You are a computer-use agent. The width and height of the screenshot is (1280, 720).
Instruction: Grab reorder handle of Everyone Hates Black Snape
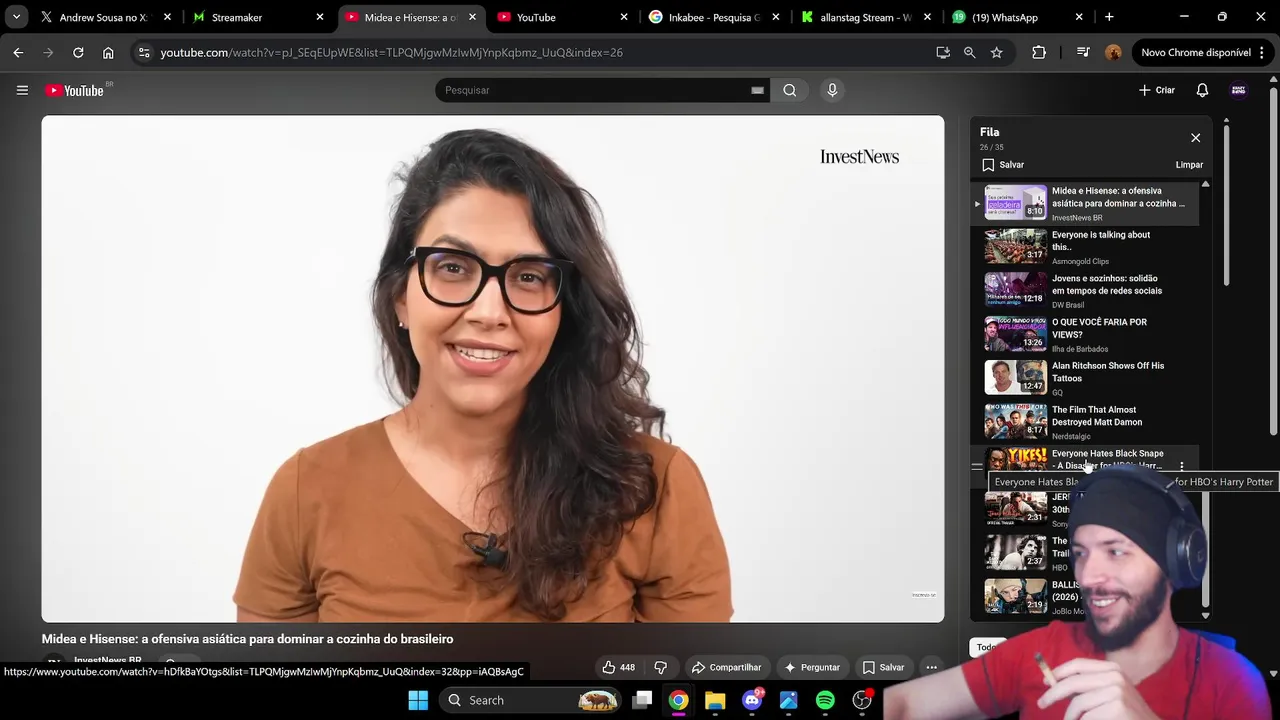tap(977, 467)
